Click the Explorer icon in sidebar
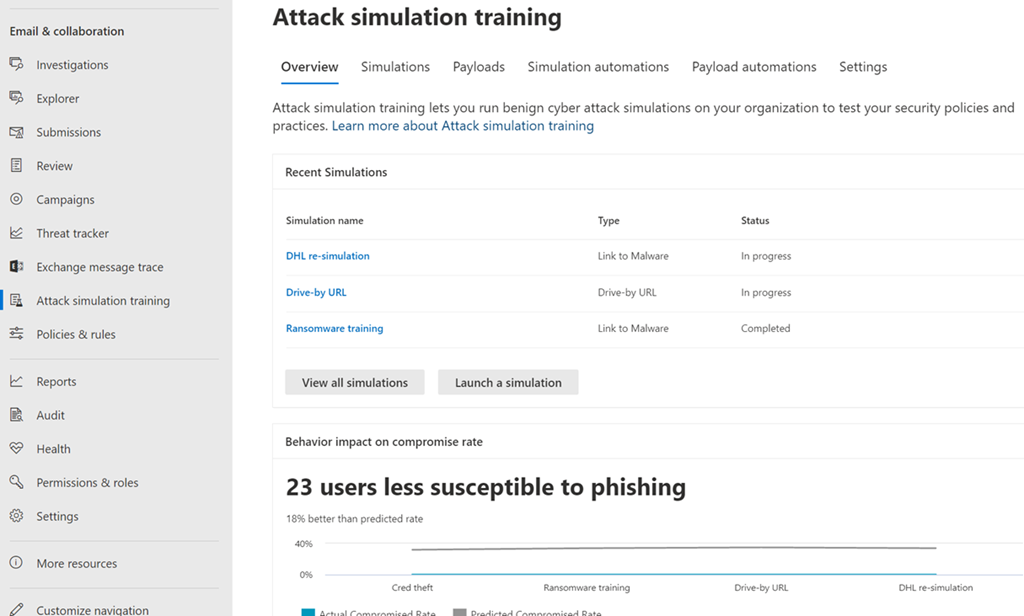1024x616 pixels. [x=16, y=98]
